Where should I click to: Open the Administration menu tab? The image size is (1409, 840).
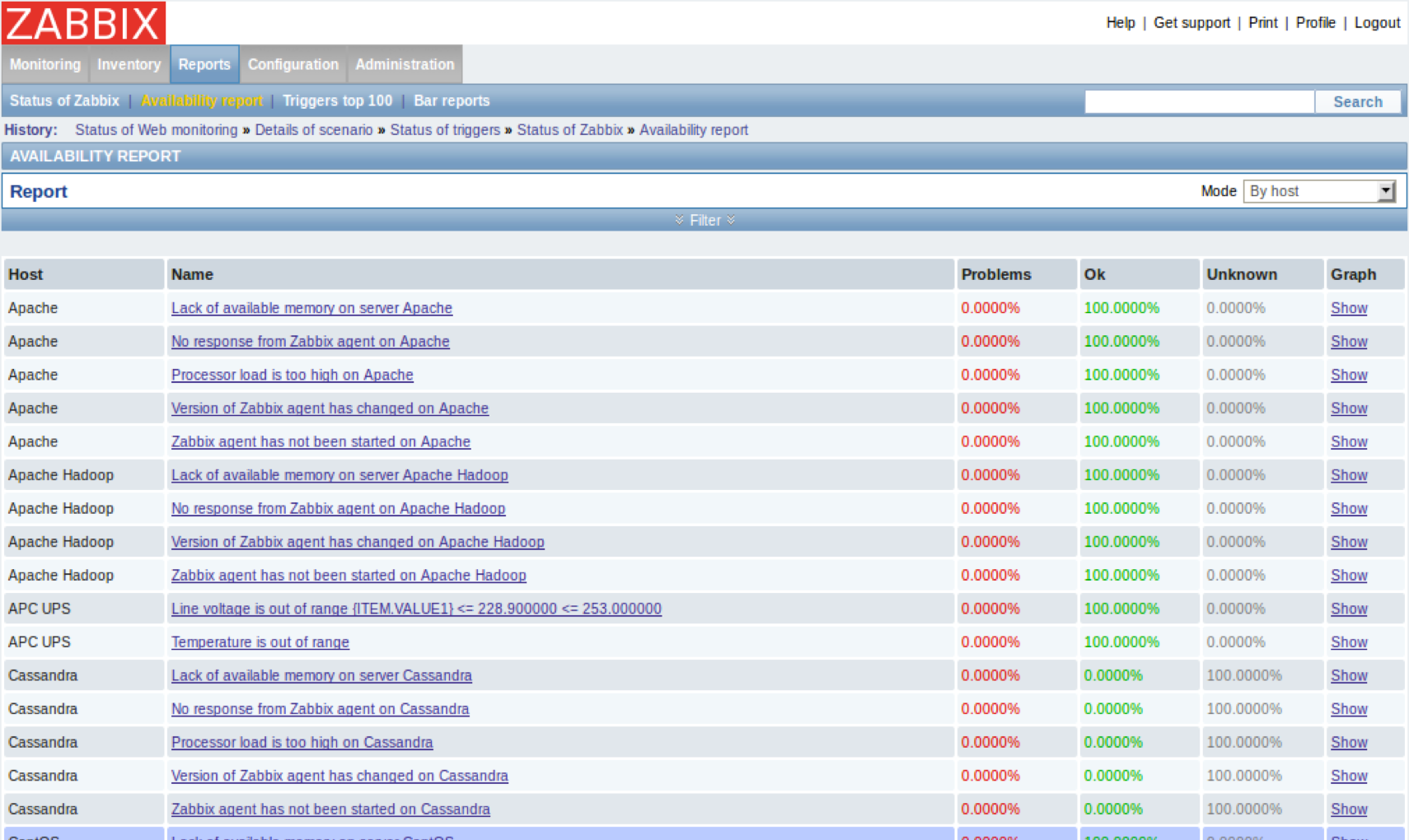coord(405,64)
